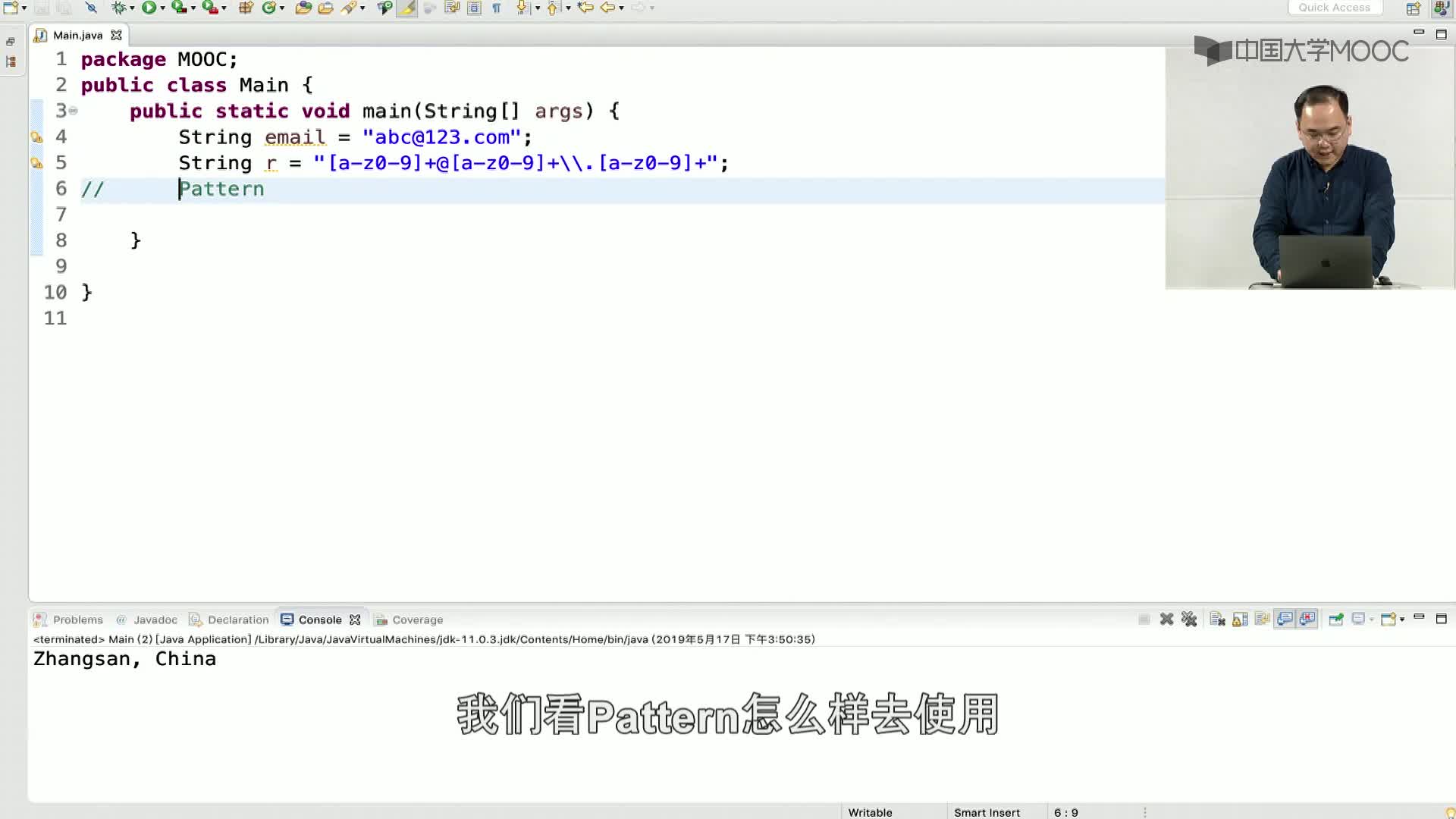This screenshot has width=1456, height=819.
Task: Click the Quick Access search field
Action: pyautogui.click(x=1334, y=8)
